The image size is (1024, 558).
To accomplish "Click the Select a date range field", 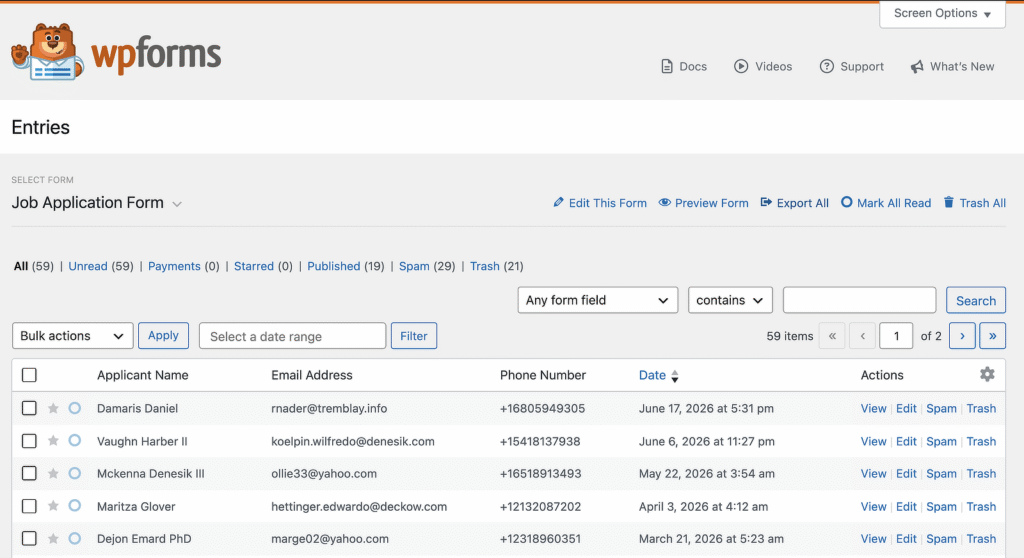I will 293,336.
